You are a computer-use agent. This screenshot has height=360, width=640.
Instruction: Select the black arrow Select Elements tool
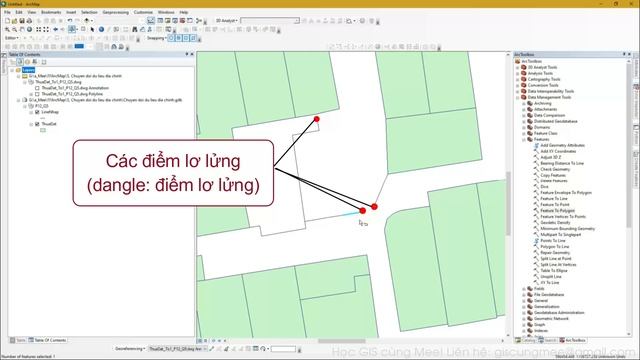pyautogui.click(x=93, y=29)
